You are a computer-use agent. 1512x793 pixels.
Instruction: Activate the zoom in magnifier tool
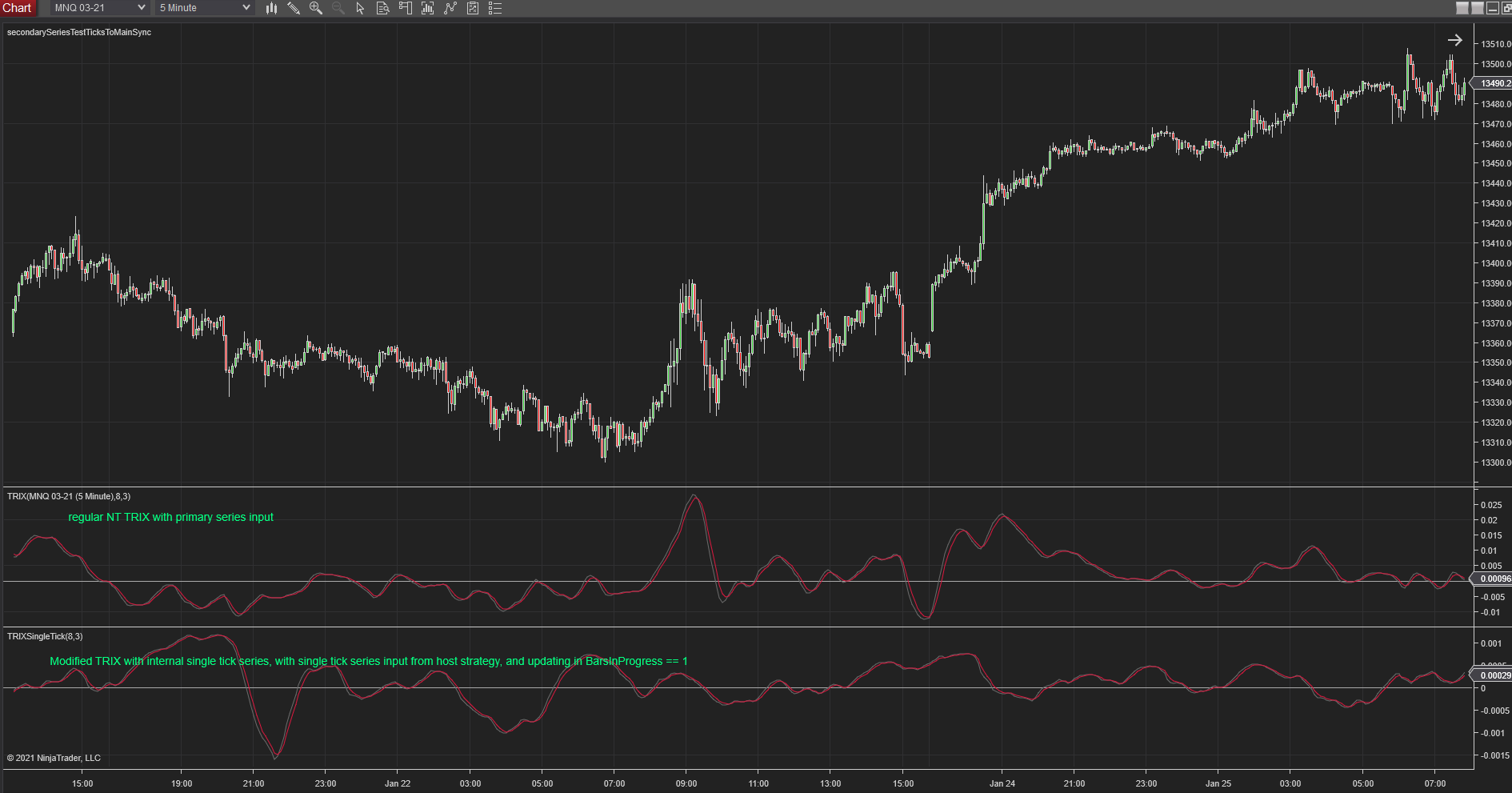coord(316,8)
